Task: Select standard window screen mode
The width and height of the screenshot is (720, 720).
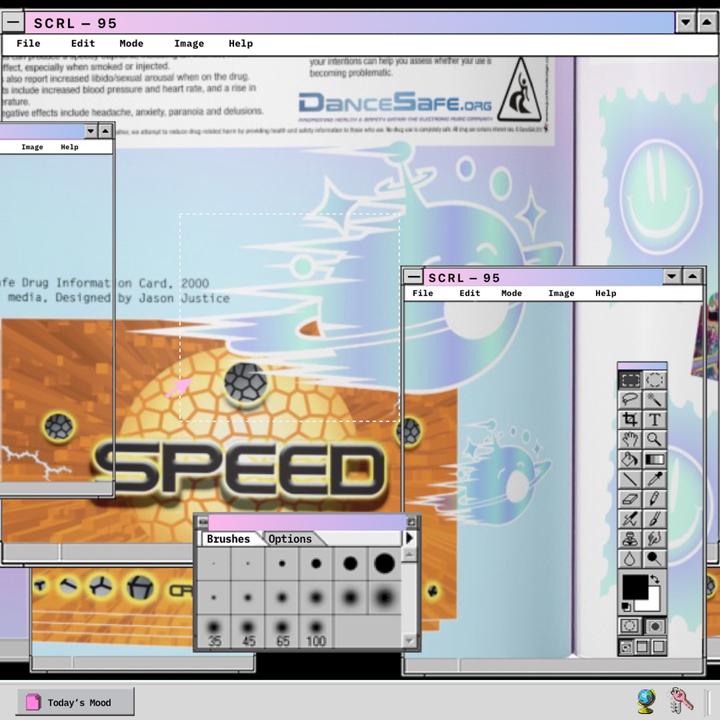Action: click(x=625, y=647)
